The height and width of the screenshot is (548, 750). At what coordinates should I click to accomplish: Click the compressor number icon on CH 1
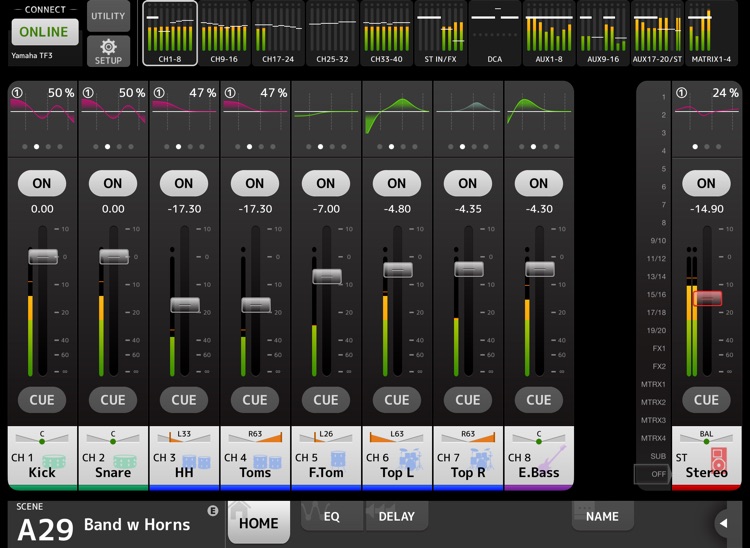point(17,92)
